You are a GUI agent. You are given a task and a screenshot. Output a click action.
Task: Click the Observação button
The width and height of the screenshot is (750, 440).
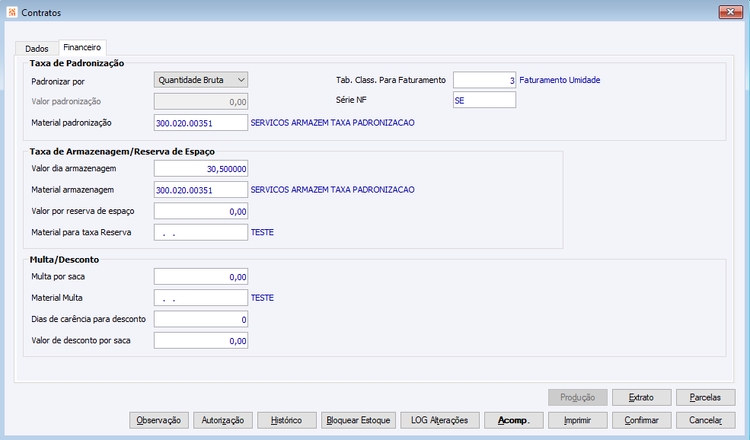[159, 420]
